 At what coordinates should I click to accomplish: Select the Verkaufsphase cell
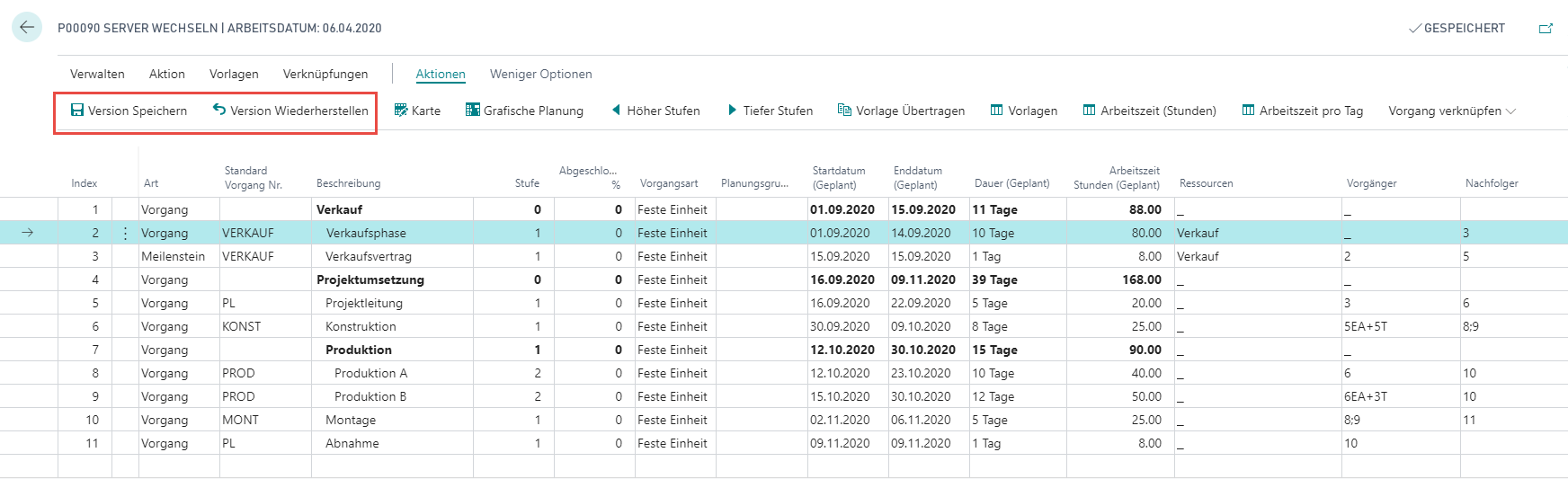click(x=392, y=233)
